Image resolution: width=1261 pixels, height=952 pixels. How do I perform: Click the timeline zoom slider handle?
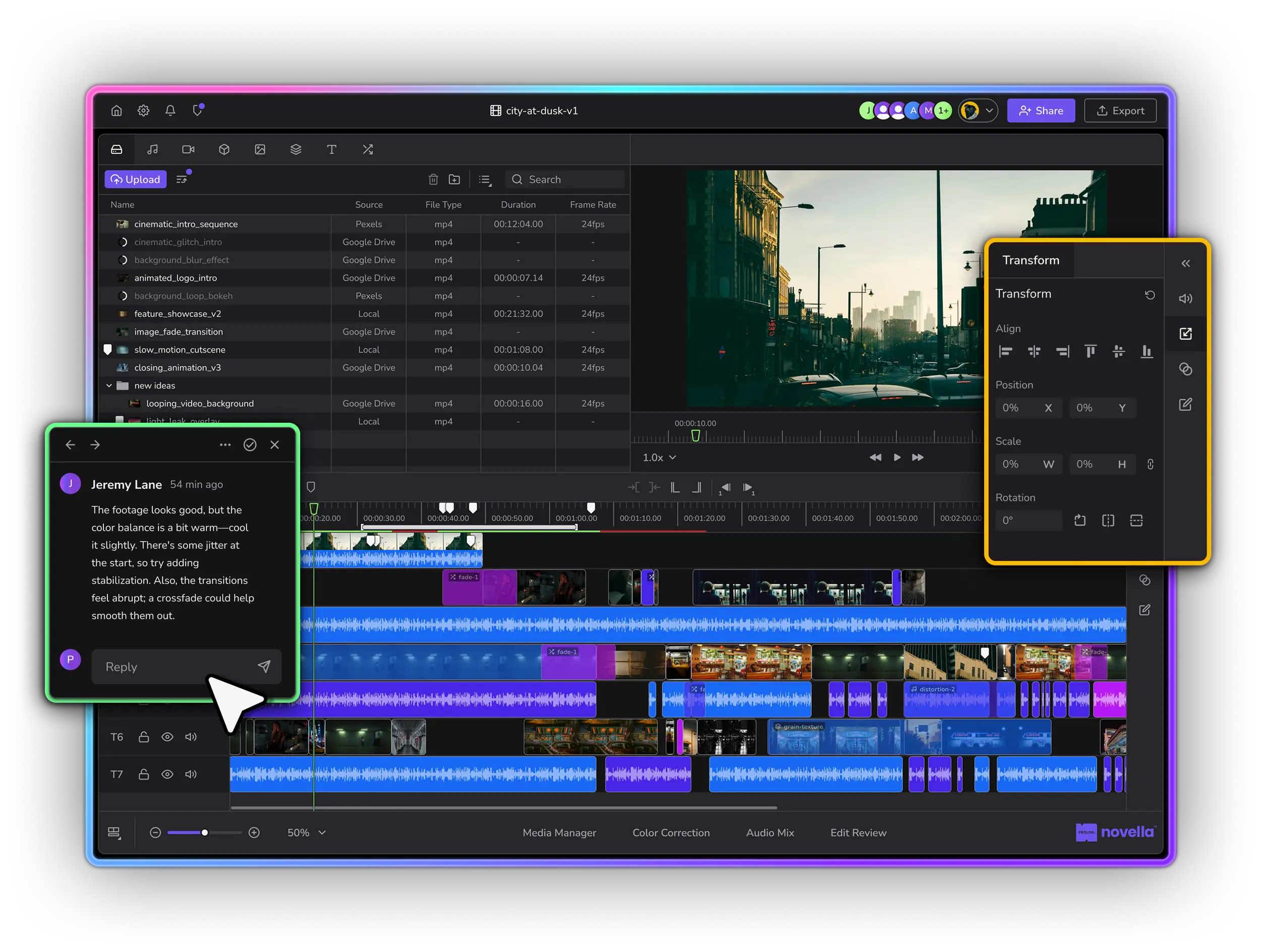point(205,832)
